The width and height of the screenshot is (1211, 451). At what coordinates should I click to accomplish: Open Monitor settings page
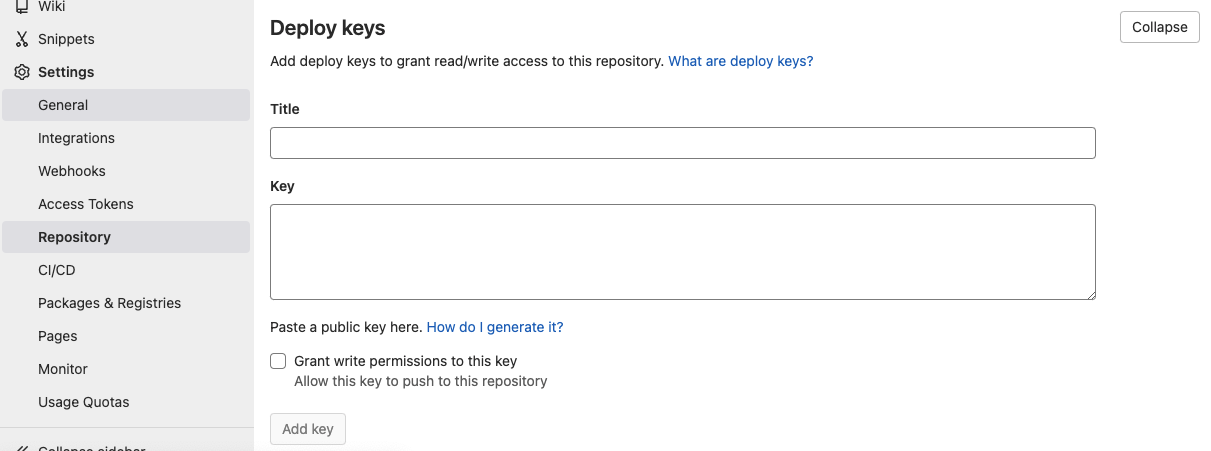tap(63, 369)
